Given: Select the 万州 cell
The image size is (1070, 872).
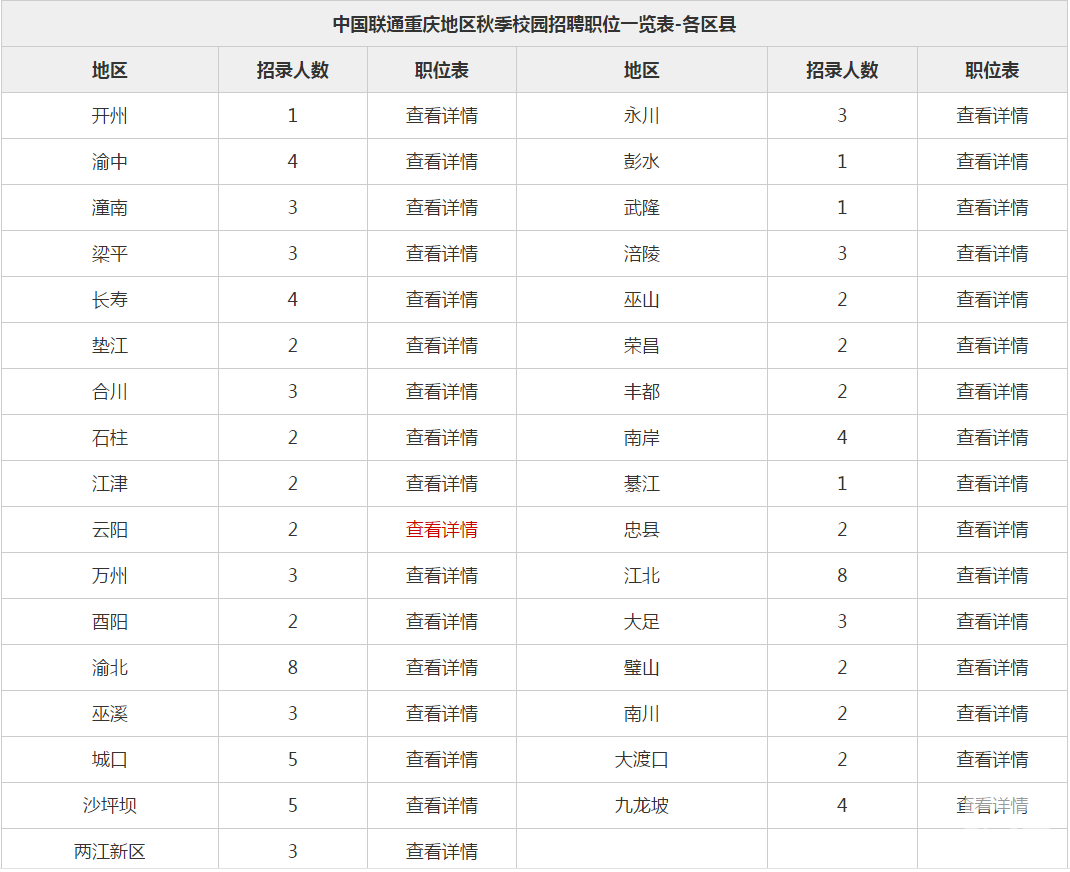Looking at the screenshot, I should pyautogui.click(x=110, y=576).
